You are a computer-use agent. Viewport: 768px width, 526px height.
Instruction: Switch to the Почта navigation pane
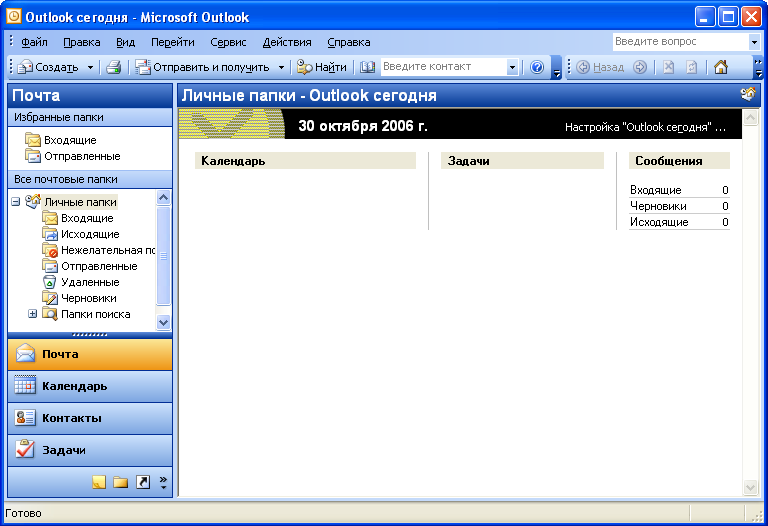[90, 354]
